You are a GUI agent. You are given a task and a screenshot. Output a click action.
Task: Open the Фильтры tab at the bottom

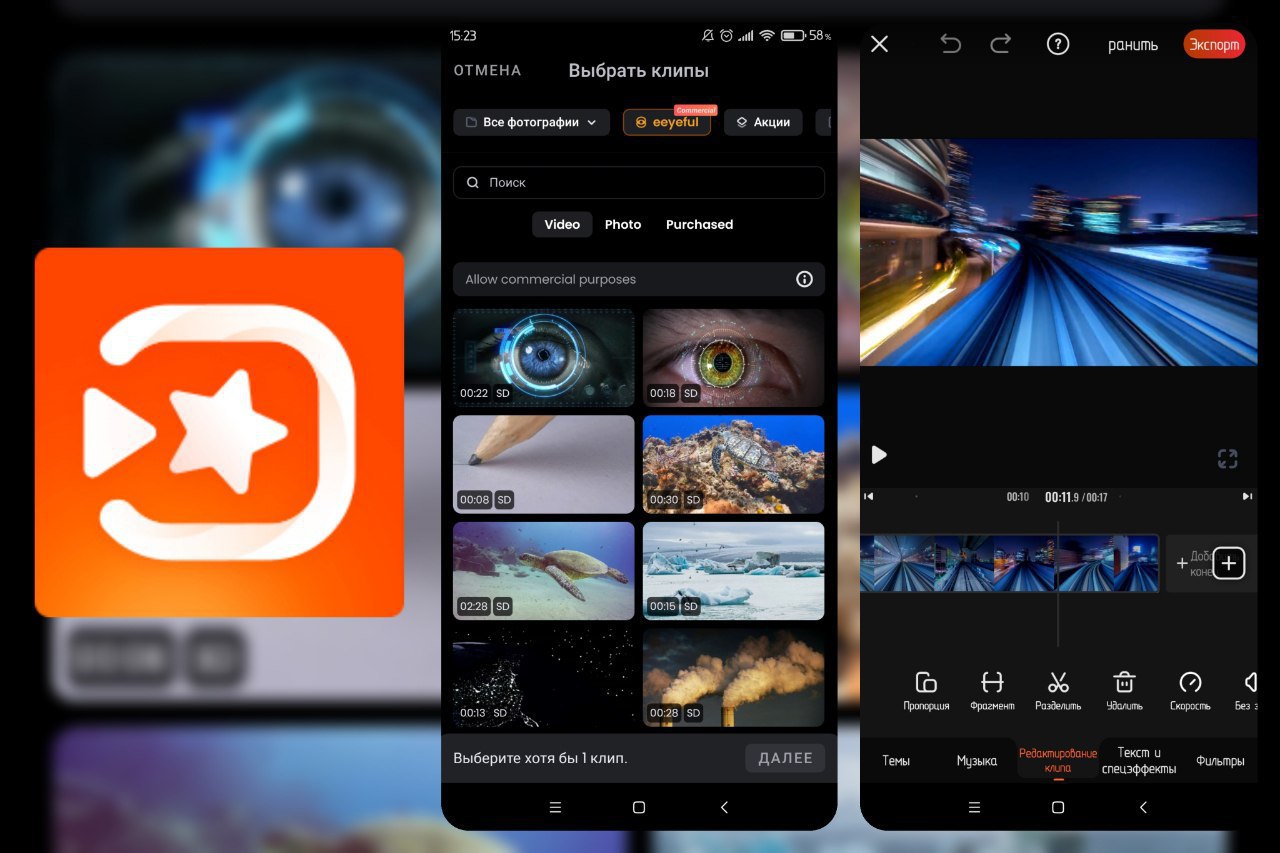point(1221,760)
